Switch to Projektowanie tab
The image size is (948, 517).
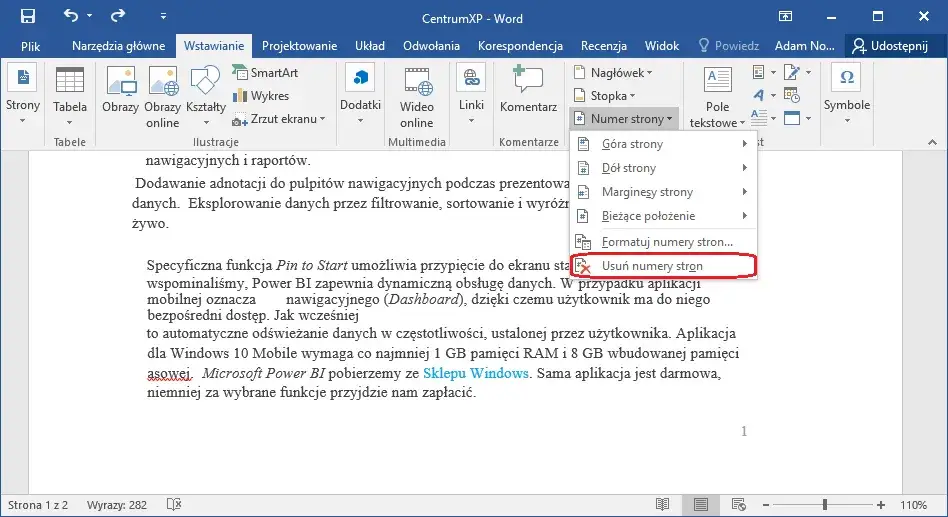pos(299,46)
